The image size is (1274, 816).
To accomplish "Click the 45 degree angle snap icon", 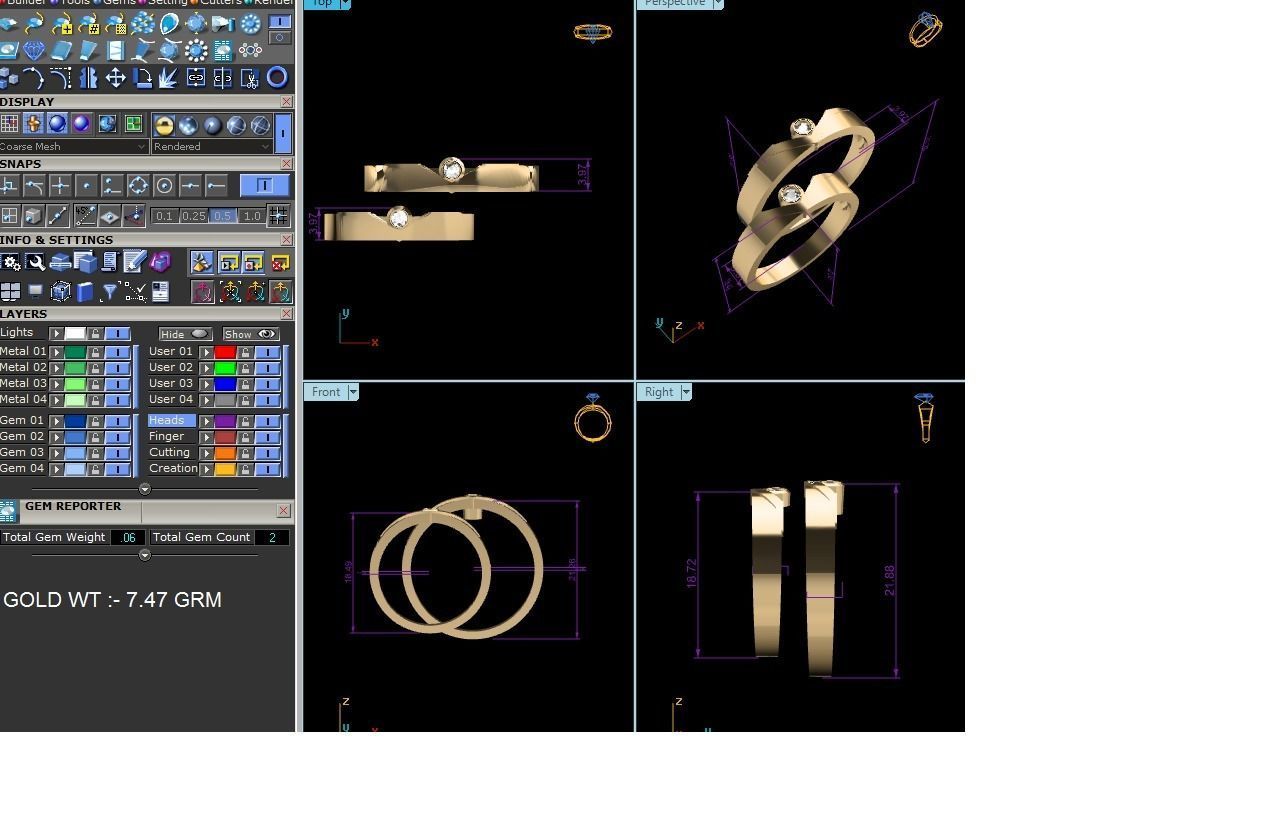I will point(85,215).
